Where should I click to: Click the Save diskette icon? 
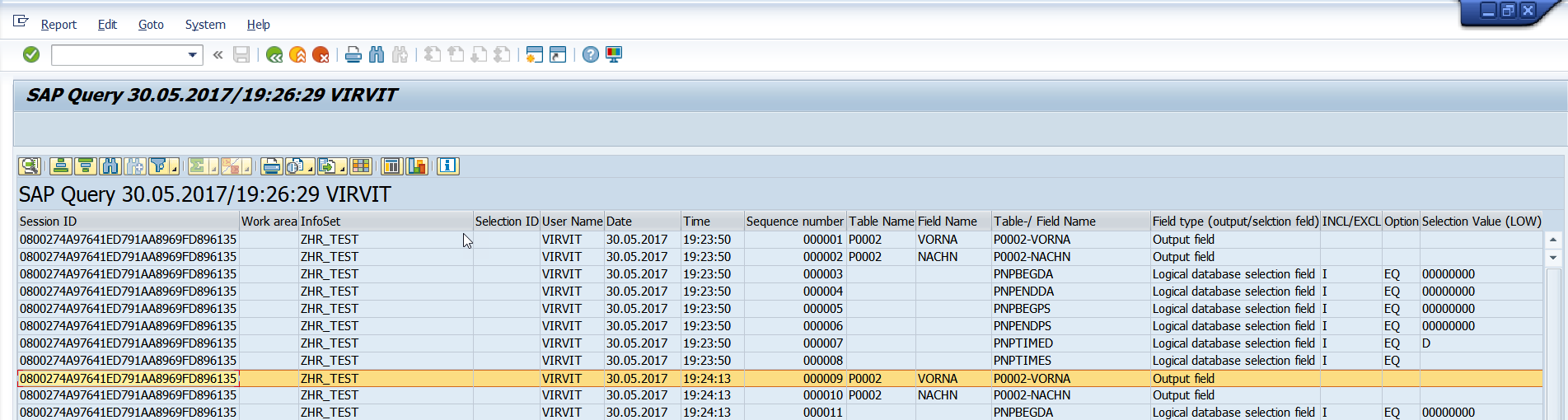point(241,54)
